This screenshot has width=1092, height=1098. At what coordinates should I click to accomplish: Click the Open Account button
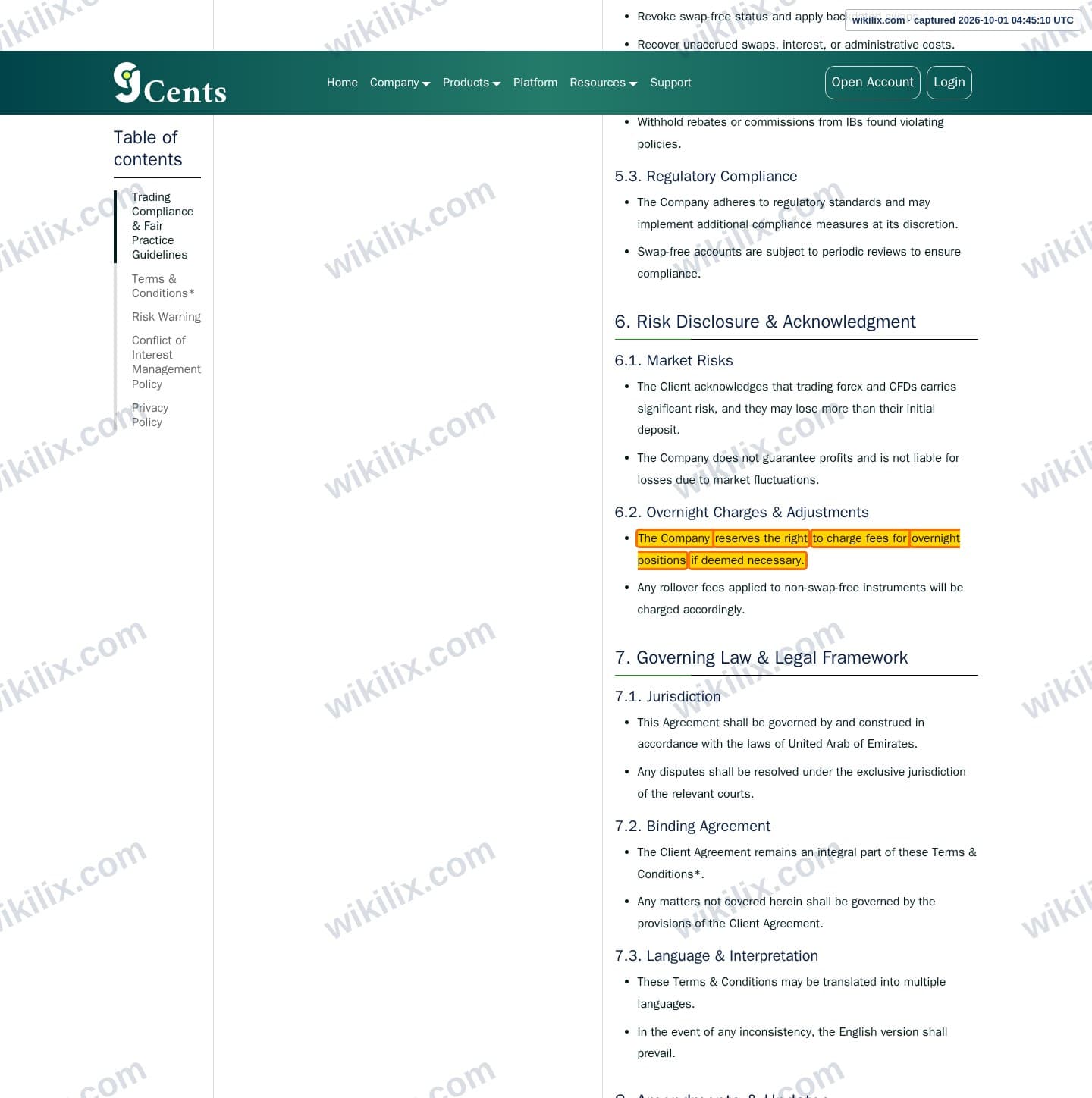click(x=872, y=83)
